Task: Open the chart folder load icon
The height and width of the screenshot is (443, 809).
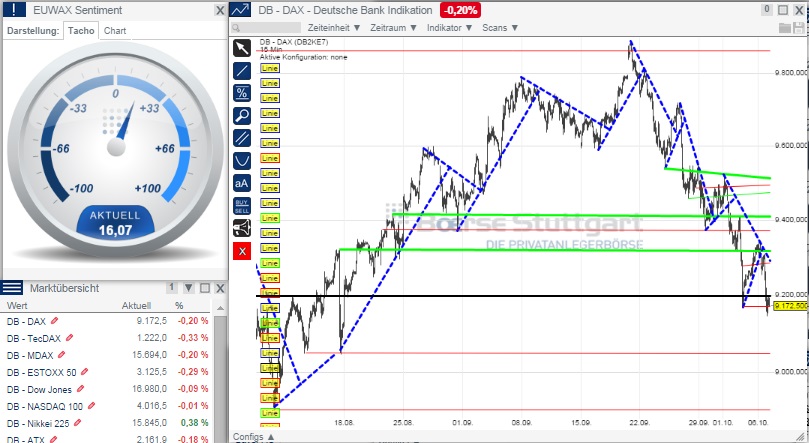Action: click(x=785, y=28)
